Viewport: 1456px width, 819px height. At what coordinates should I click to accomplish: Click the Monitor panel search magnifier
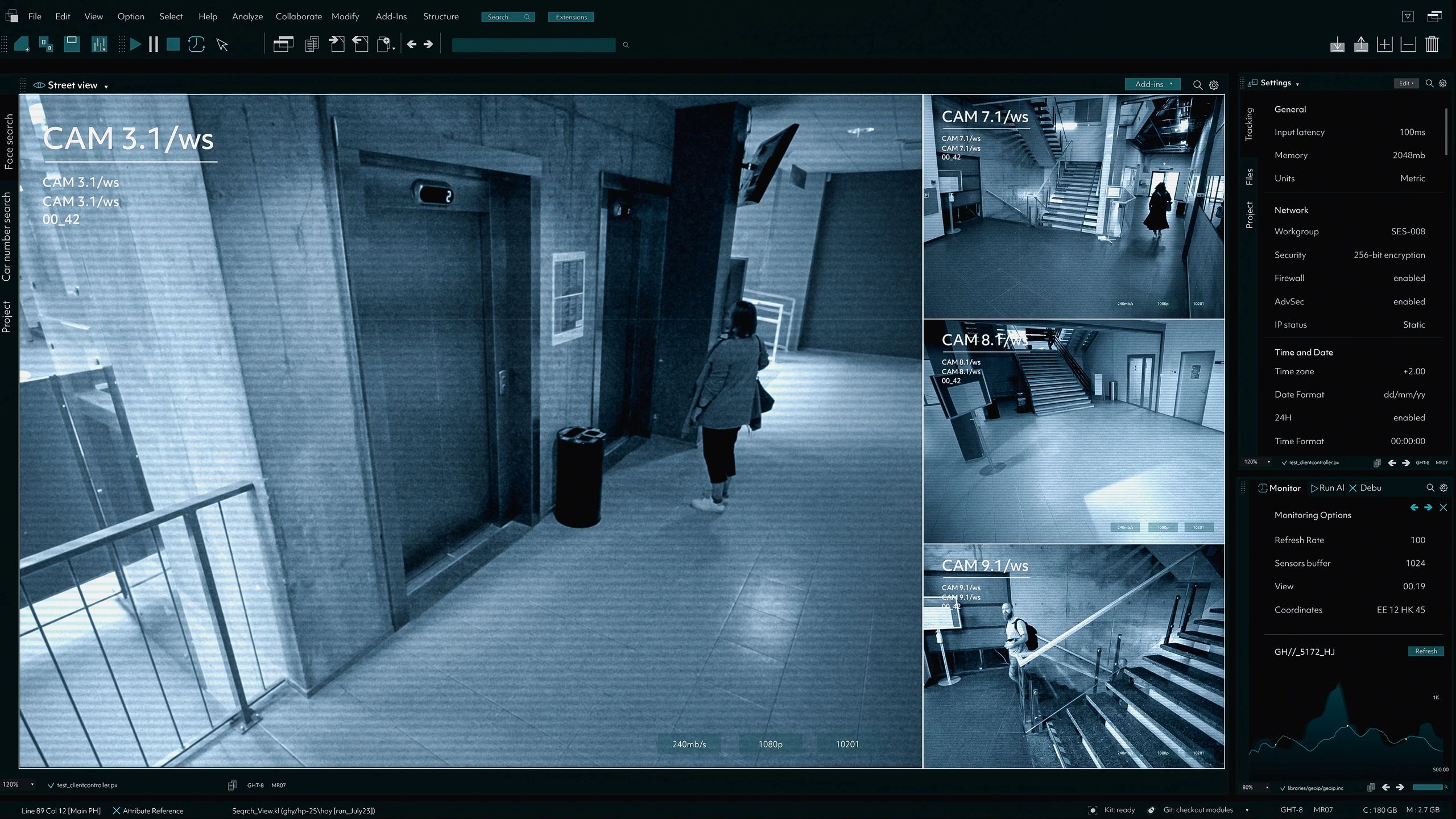(x=1430, y=488)
